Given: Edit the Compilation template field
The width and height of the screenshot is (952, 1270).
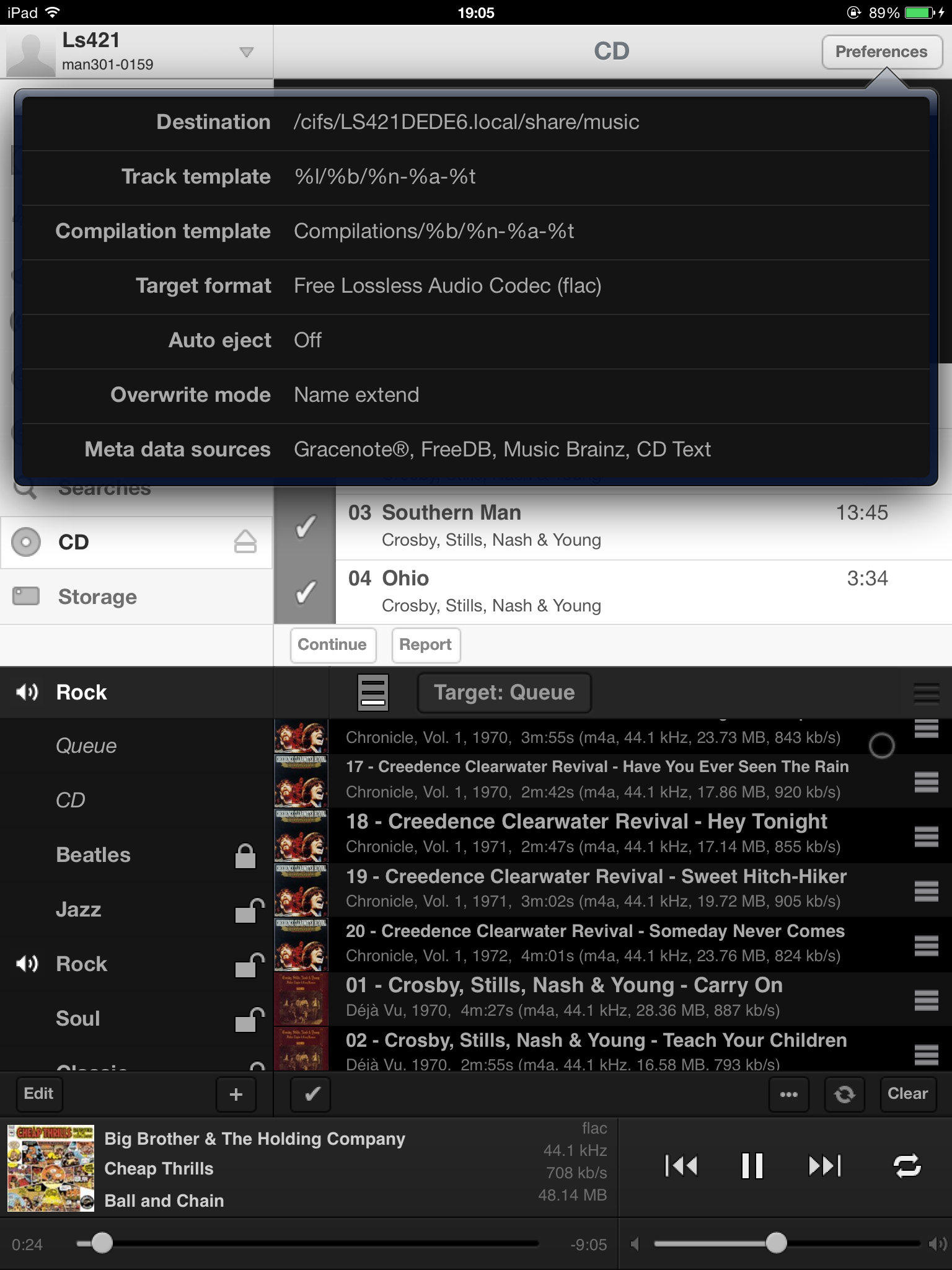Looking at the screenshot, I should pos(476,231).
